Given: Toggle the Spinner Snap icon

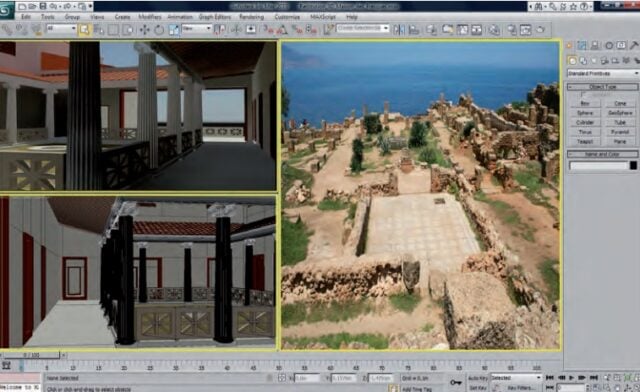Looking at the screenshot, I should click(x=311, y=29).
